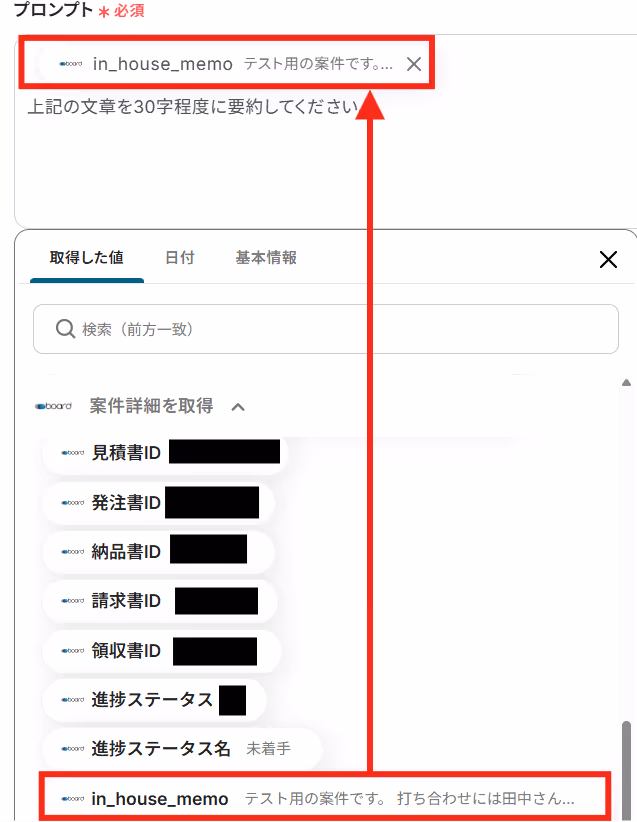This screenshot has height=822, width=637.
Task: Close the value picker panel
Action: pyautogui.click(x=608, y=259)
